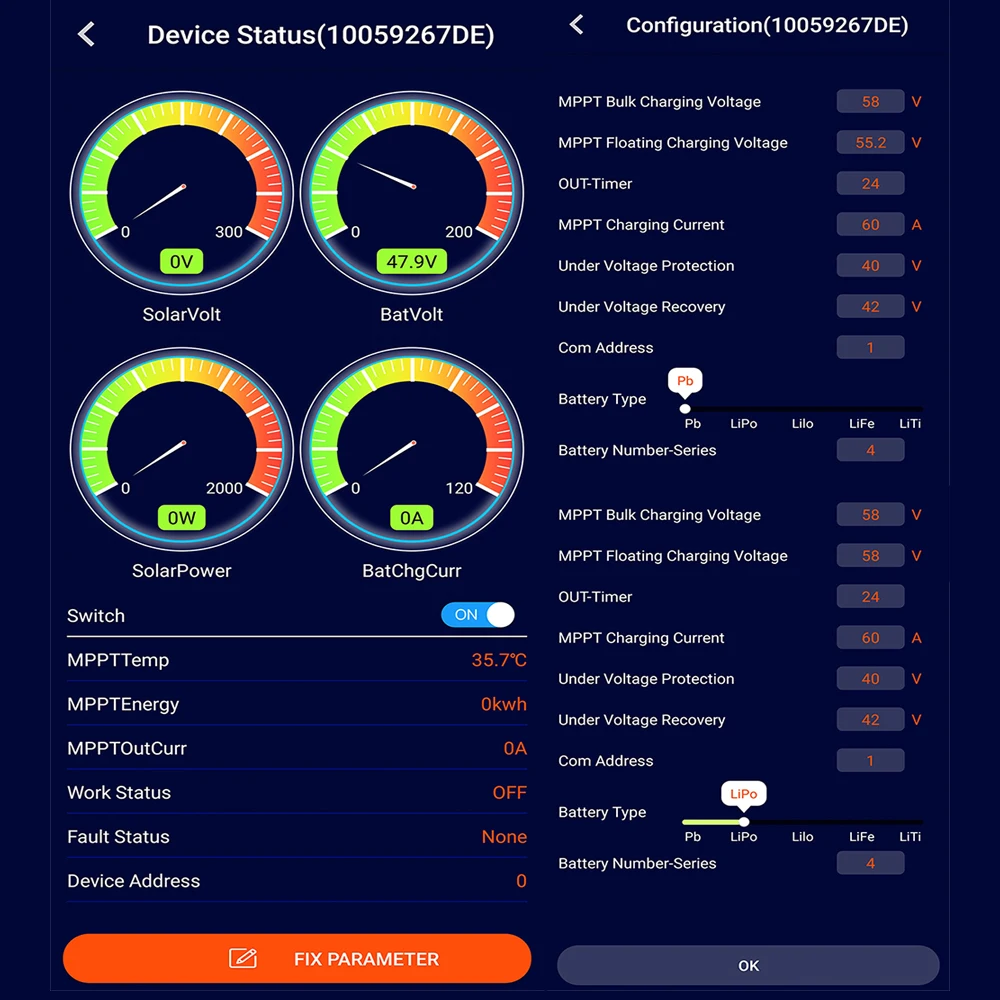The height and width of the screenshot is (1000, 1000).
Task: Select the upper Under Voltage Recovery 42 field
Action: [x=871, y=307]
